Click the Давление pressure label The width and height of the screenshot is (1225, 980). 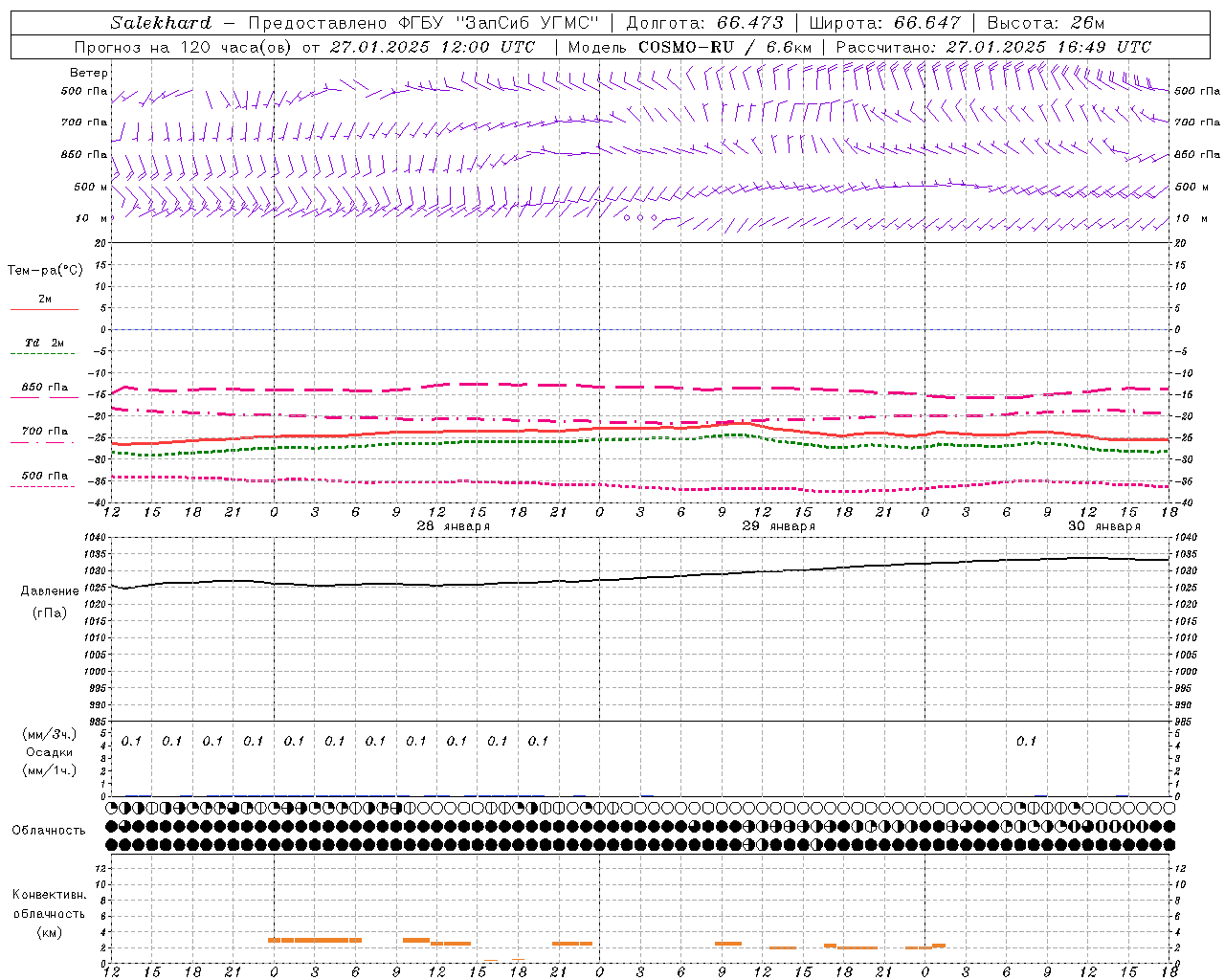(50, 591)
